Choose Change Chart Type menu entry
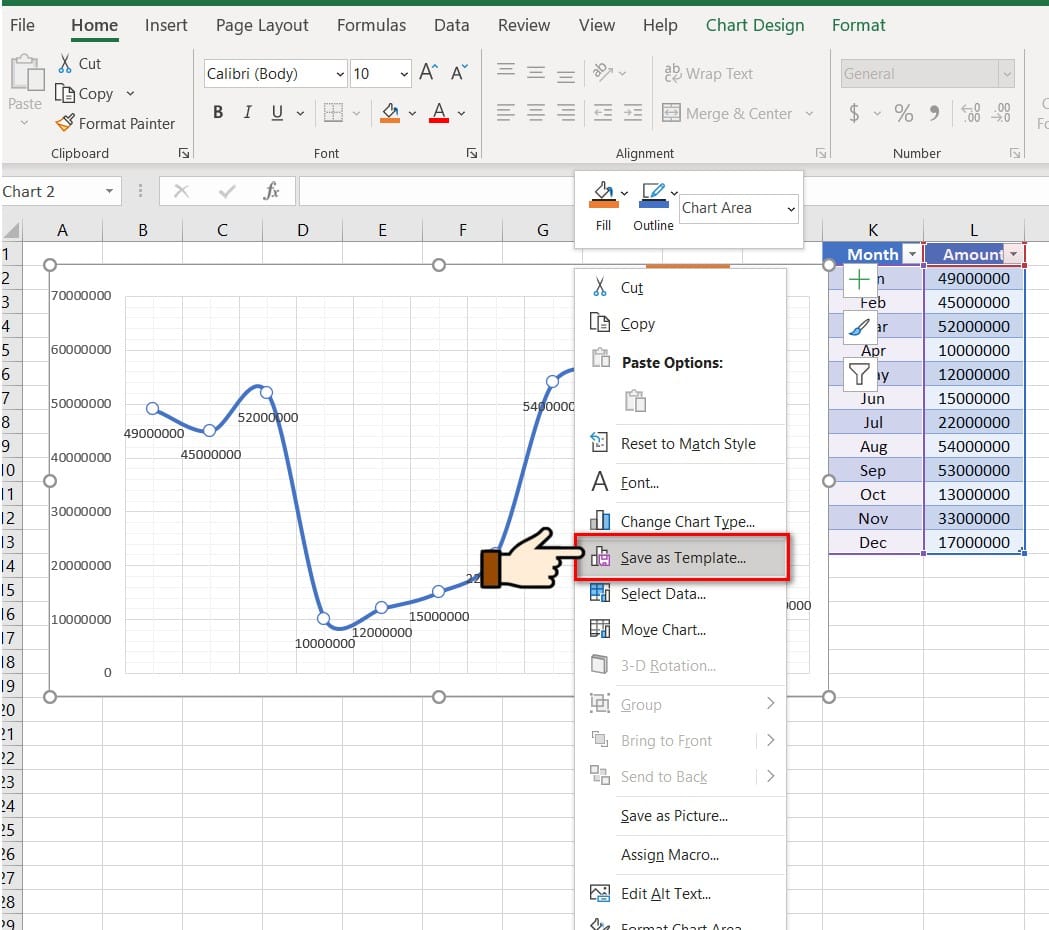 [x=687, y=521]
